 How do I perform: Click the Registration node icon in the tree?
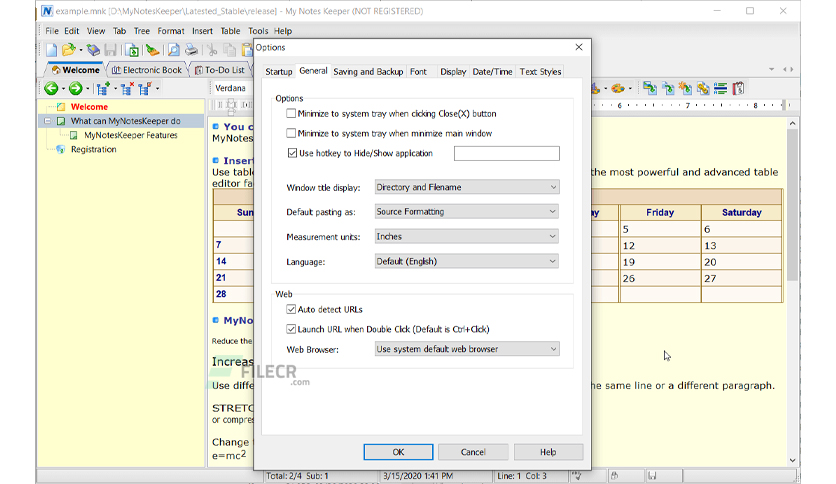61,149
